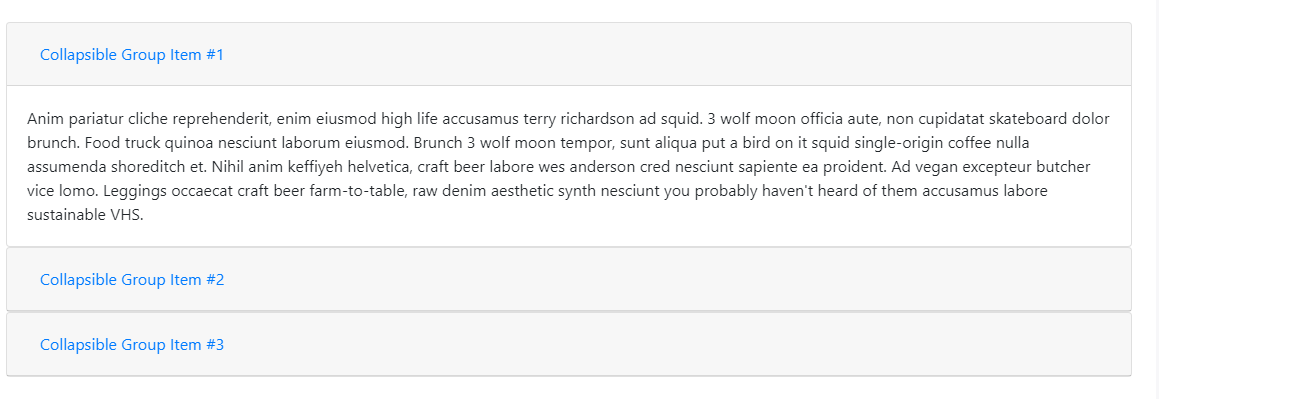Expand Collapsible Group Item #2
The image size is (1289, 399).
tap(132, 280)
